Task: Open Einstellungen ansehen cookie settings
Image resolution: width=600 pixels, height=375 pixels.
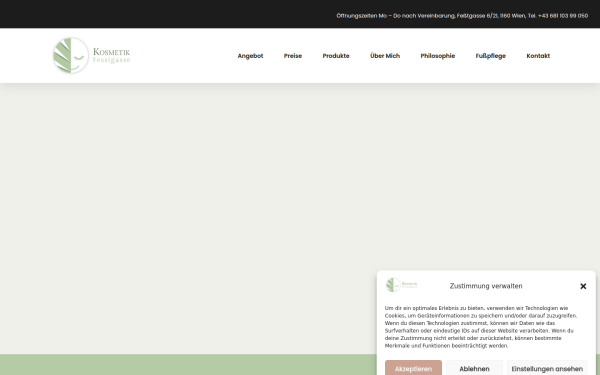Action: (547, 368)
